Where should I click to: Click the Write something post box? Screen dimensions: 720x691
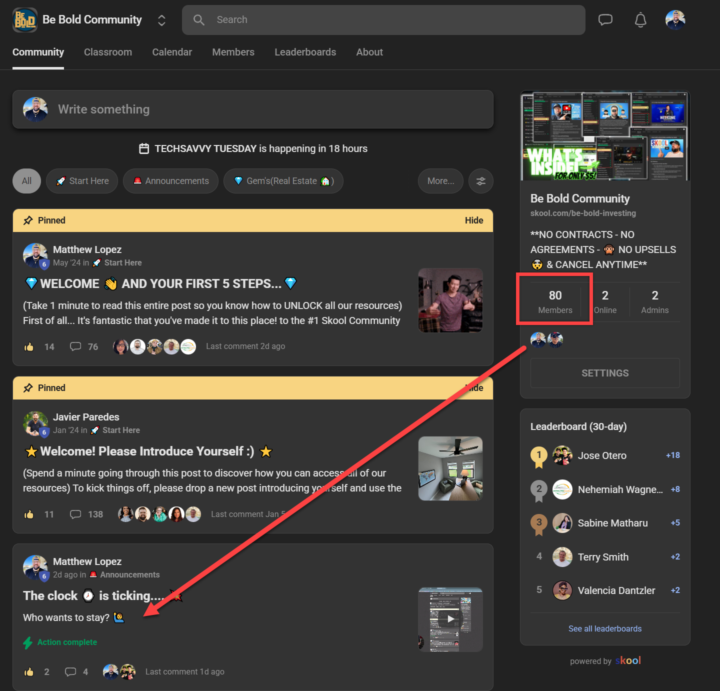click(253, 109)
